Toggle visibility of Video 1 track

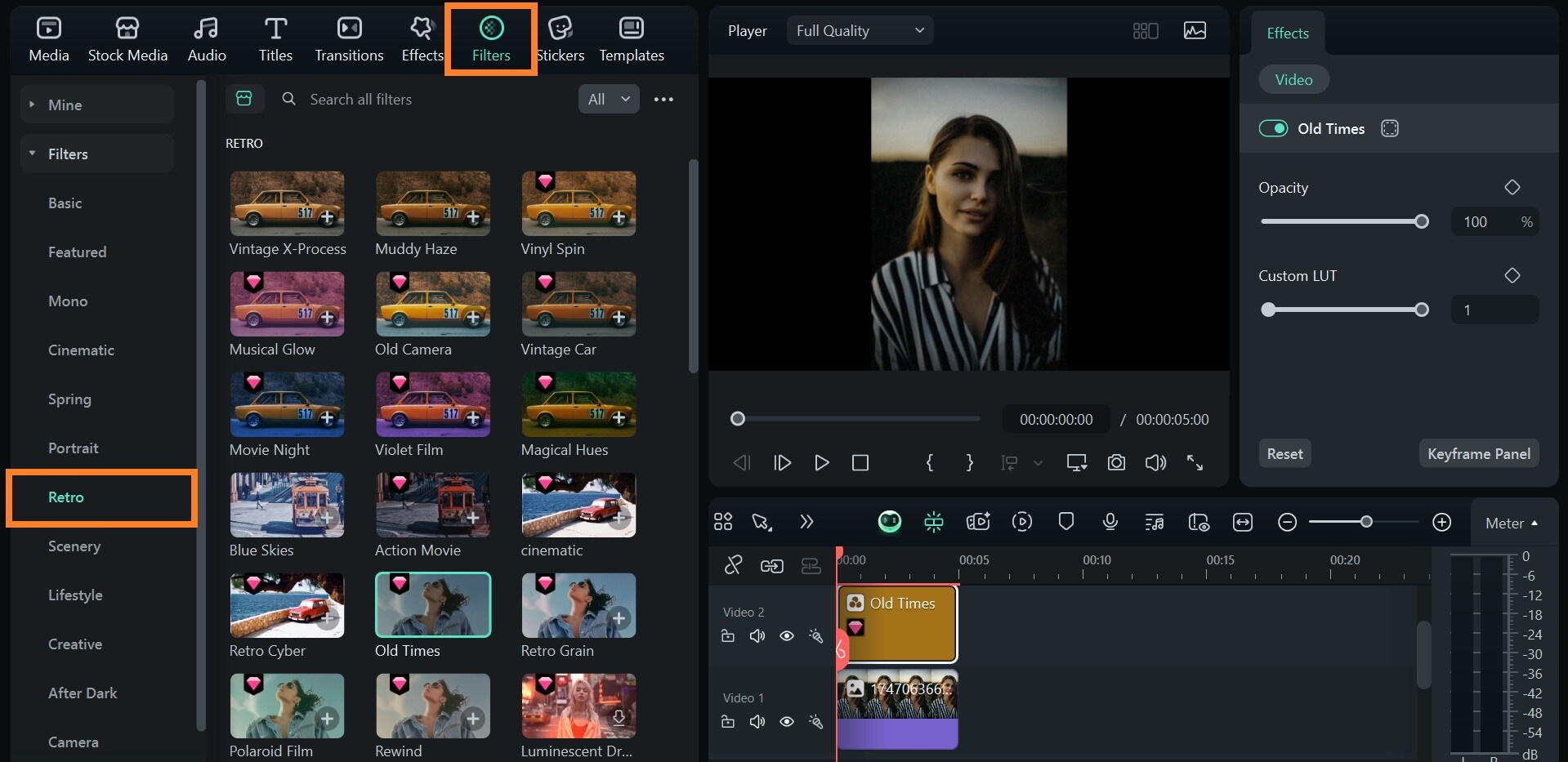(787, 722)
